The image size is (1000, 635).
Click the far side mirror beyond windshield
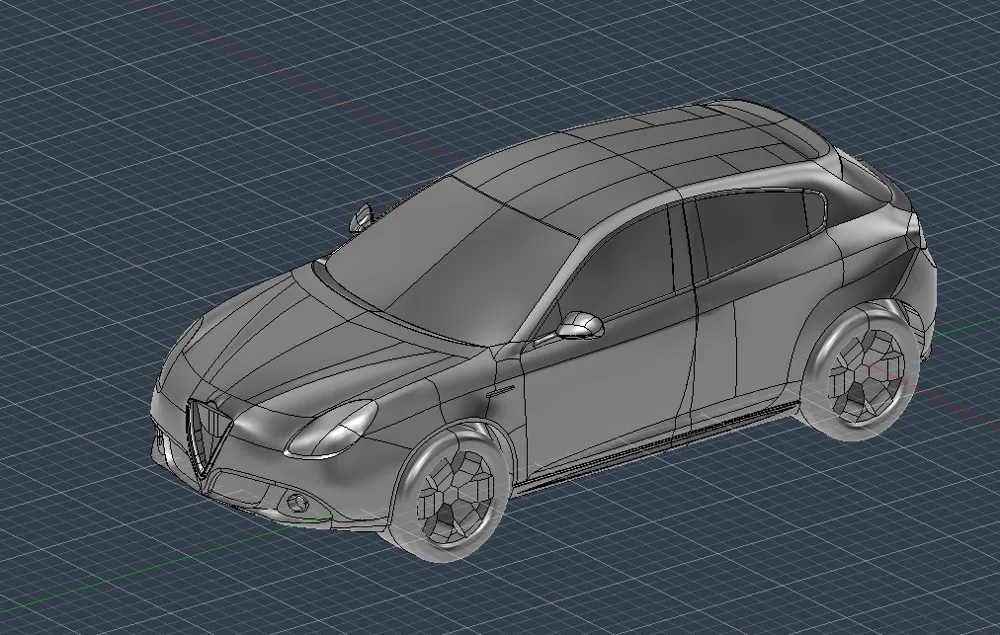pyautogui.click(x=361, y=217)
